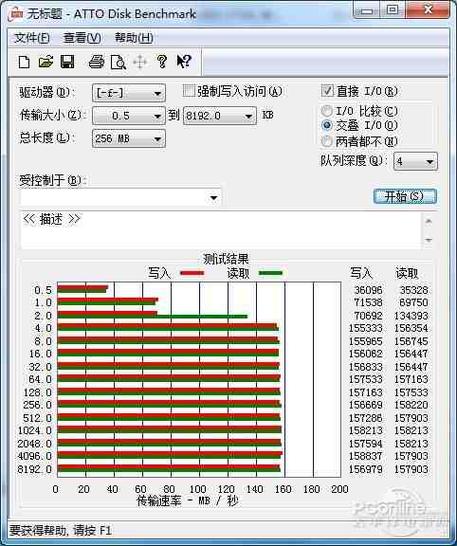Open the 8192.0 maximum size dropdown
The image size is (457, 546).
point(220,116)
